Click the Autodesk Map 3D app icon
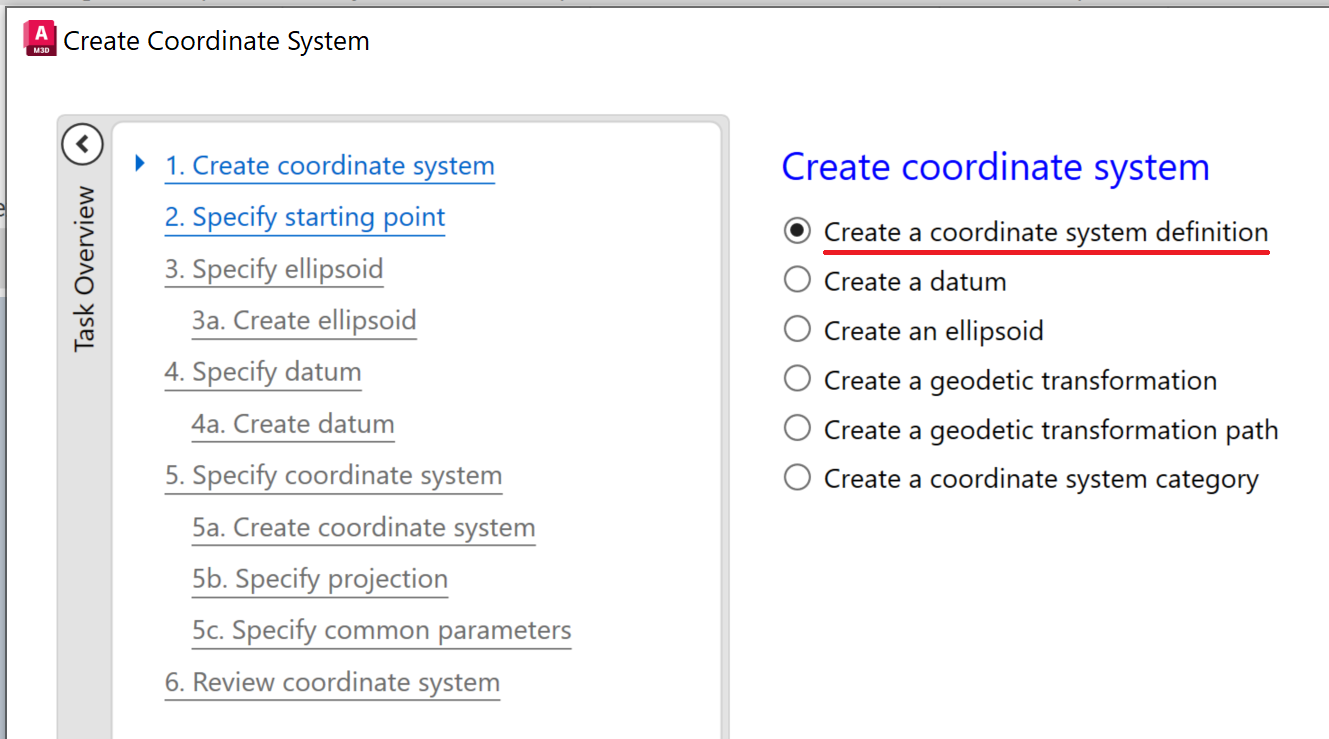 [40, 39]
